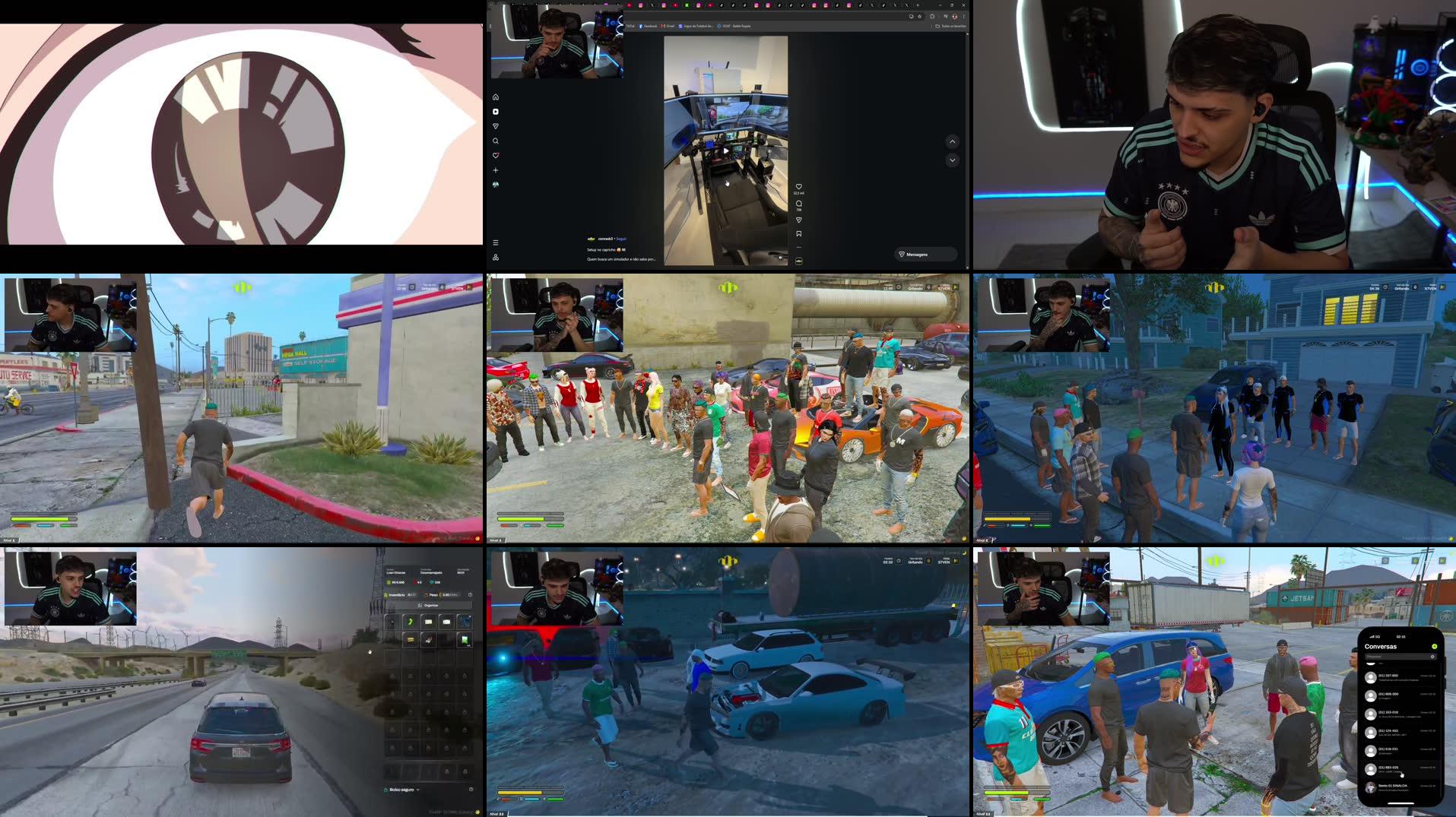The width and height of the screenshot is (1456, 817).
Task: Start a new chat with green plus
Action: [1434, 647]
